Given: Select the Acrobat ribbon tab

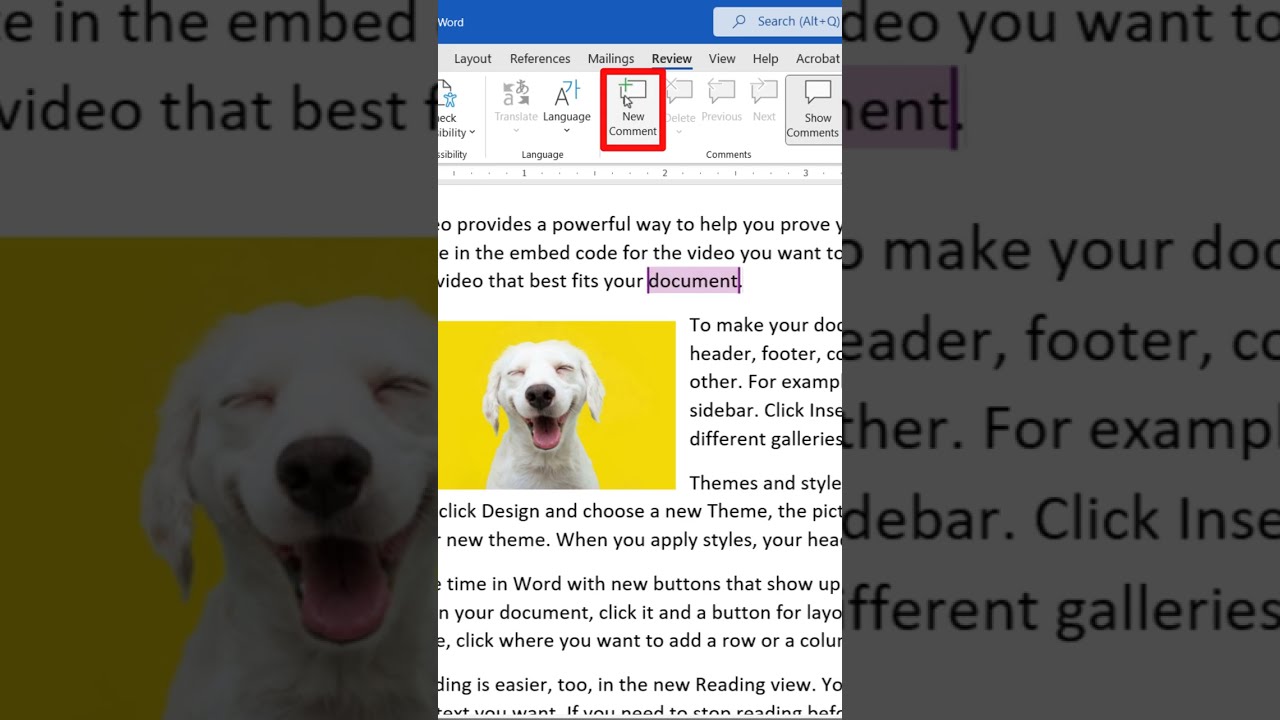Looking at the screenshot, I should click(x=818, y=59).
